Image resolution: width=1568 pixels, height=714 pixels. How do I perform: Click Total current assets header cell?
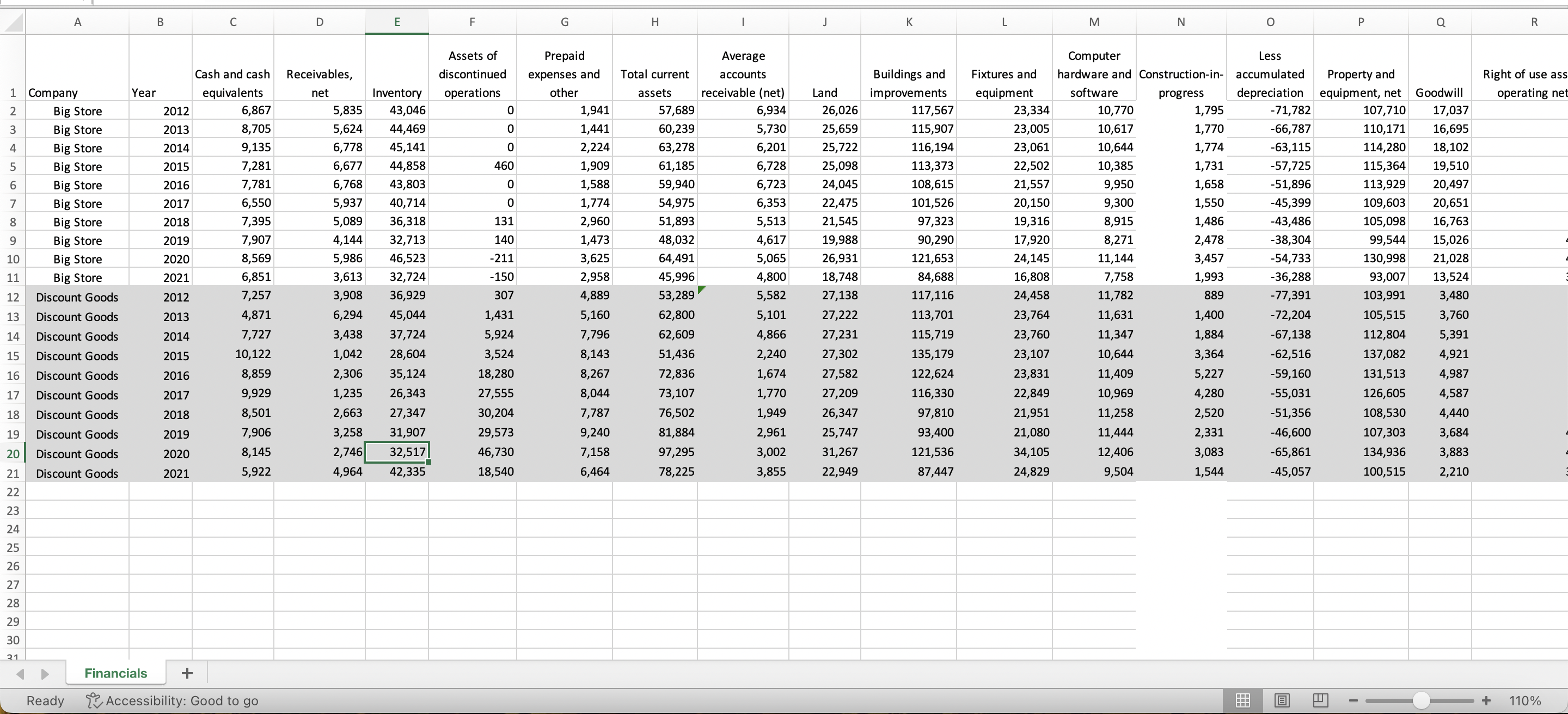point(655,68)
